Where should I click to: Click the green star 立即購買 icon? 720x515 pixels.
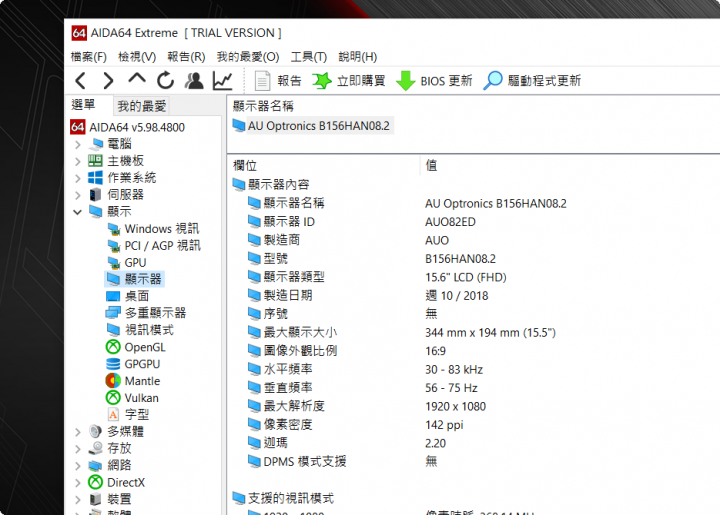322,81
